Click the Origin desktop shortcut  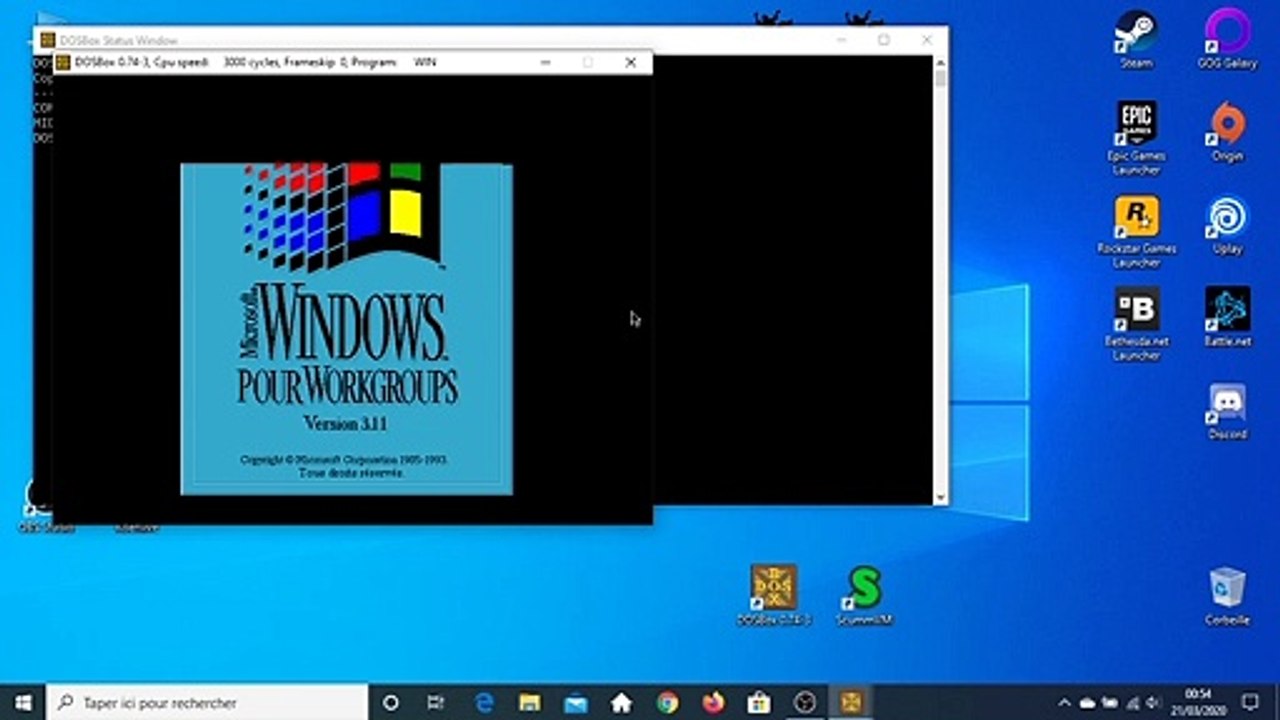1227,132
